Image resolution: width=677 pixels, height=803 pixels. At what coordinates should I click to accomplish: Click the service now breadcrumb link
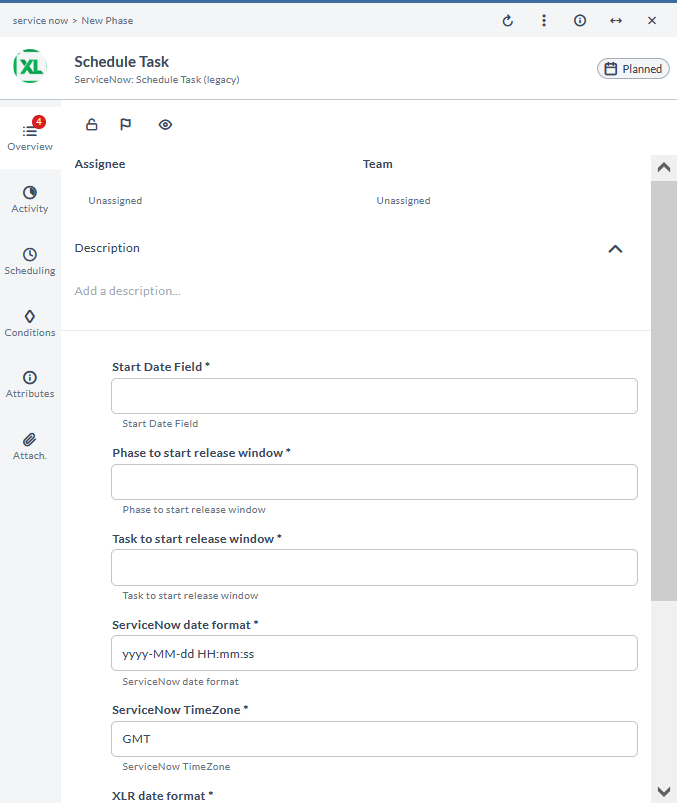pyautogui.click(x=40, y=20)
